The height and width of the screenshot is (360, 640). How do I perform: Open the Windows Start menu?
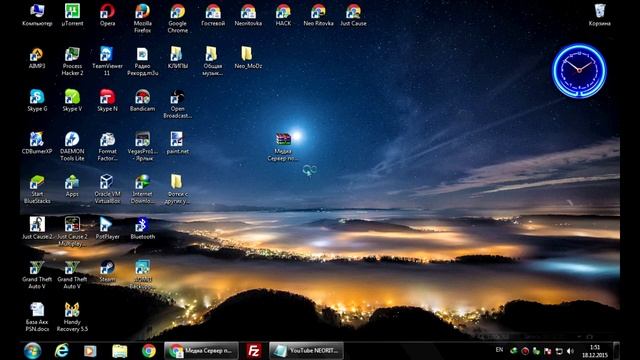[x=32, y=351]
